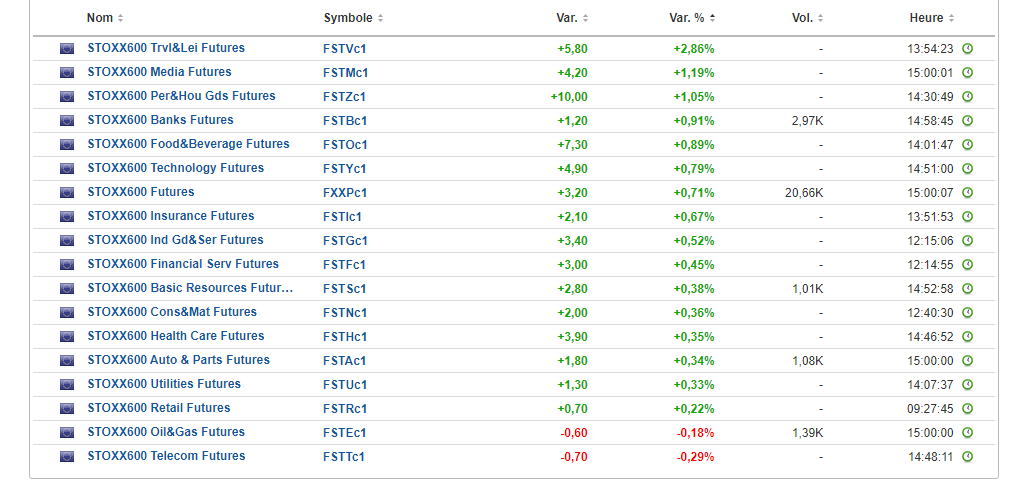Click the flag icon beside Trvl&Lei Futures
The width and height of the screenshot is (1018, 495).
(67, 48)
